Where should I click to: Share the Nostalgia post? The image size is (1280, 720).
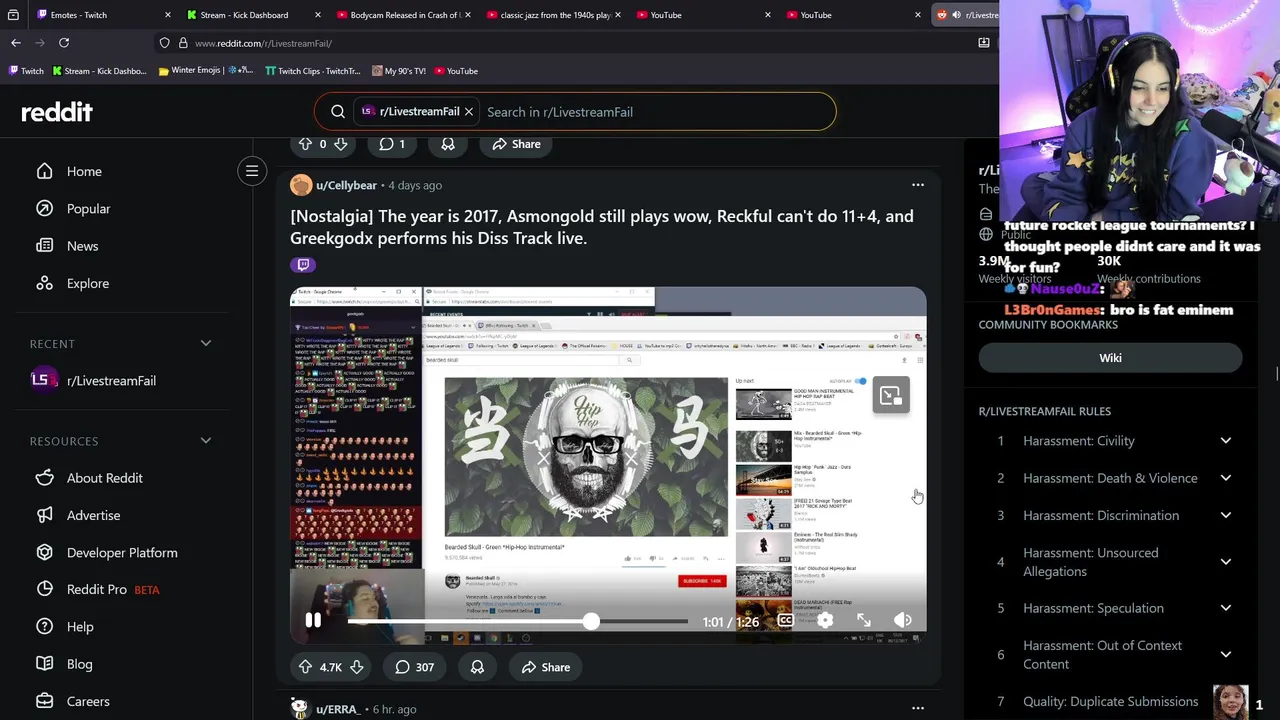coord(545,667)
